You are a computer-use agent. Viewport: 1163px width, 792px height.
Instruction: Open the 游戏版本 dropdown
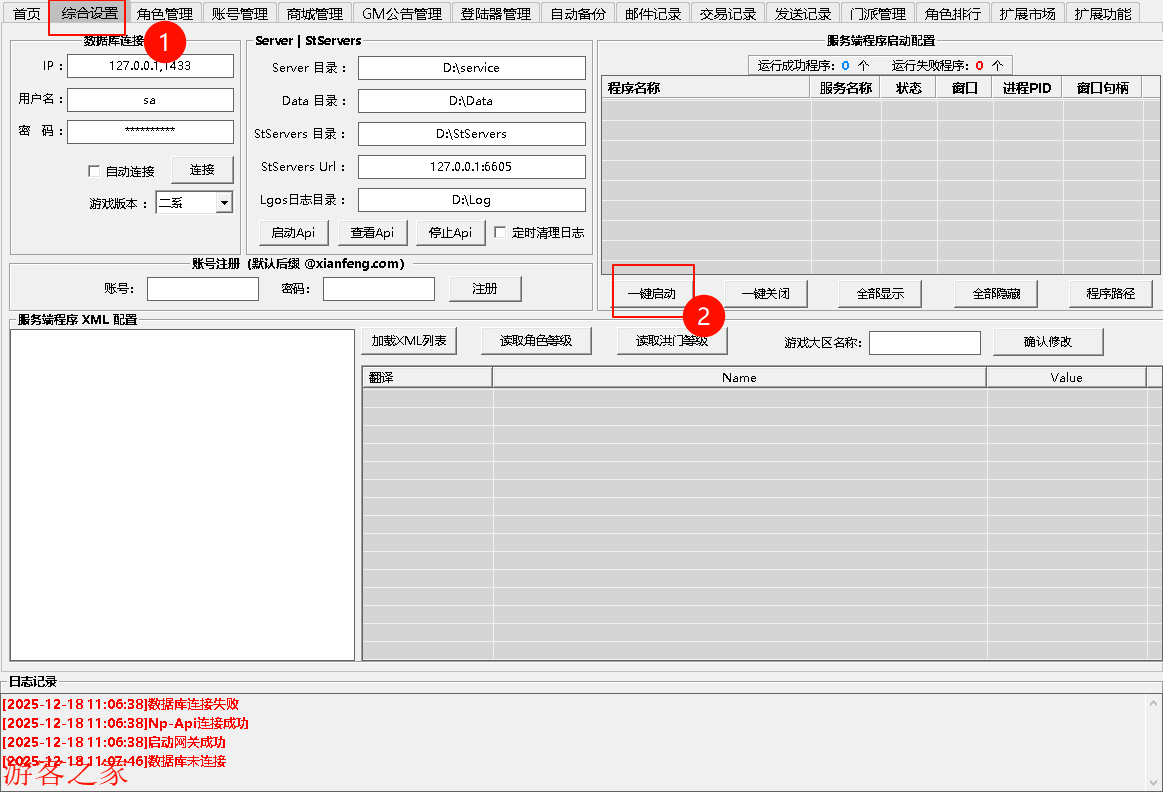223,203
